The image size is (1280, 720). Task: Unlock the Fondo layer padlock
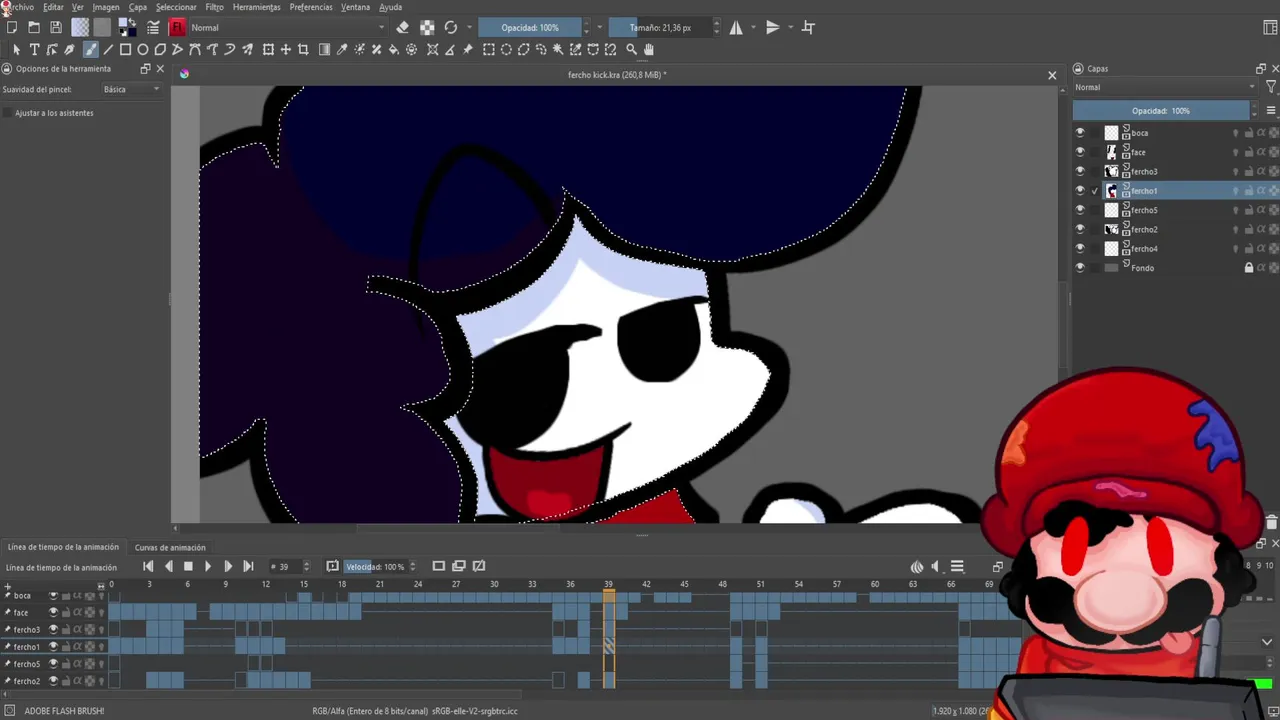tap(1248, 268)
